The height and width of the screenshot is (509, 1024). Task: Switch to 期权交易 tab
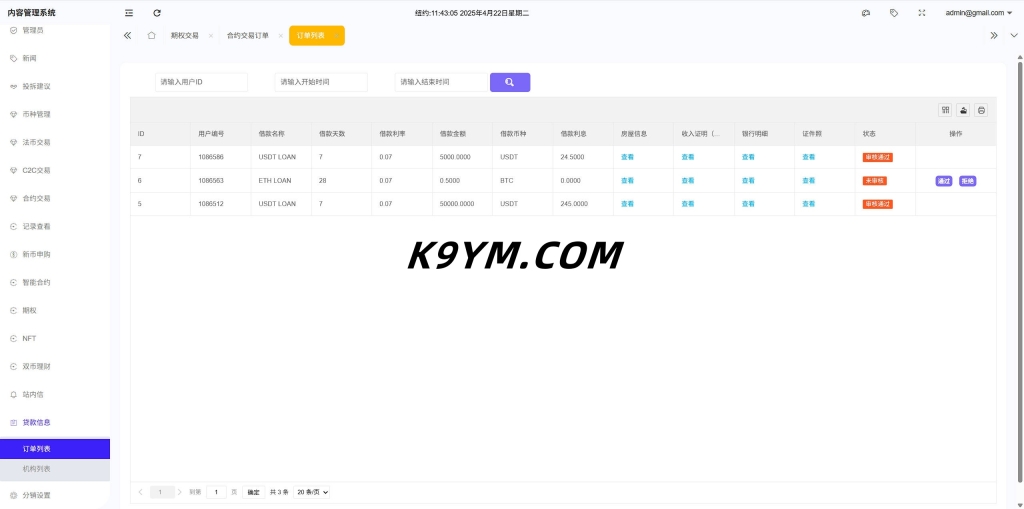(x=185, y=35)
